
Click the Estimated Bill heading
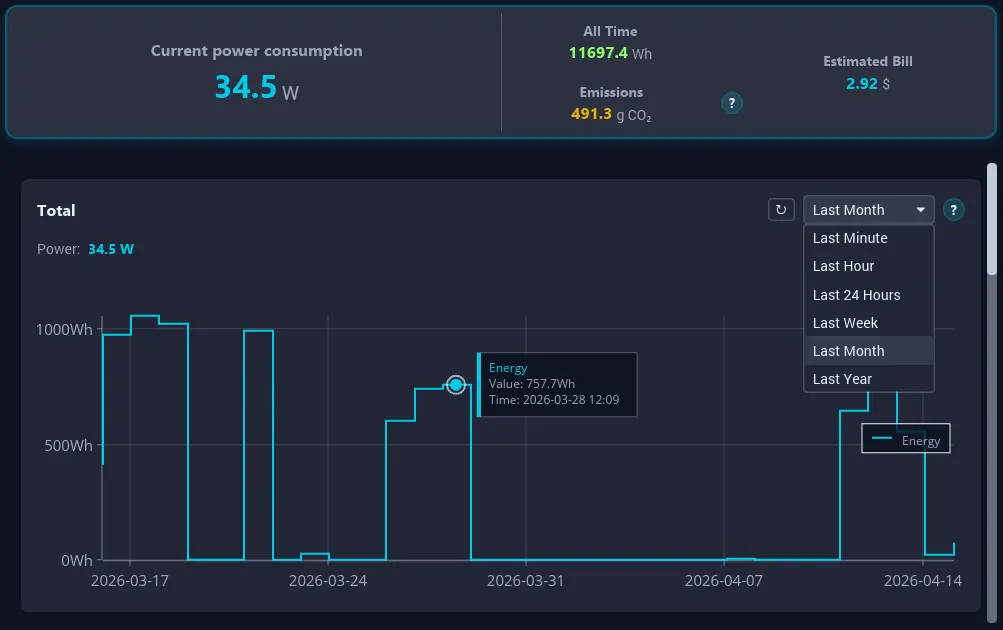pyautogui.click(x=867, y=61)
